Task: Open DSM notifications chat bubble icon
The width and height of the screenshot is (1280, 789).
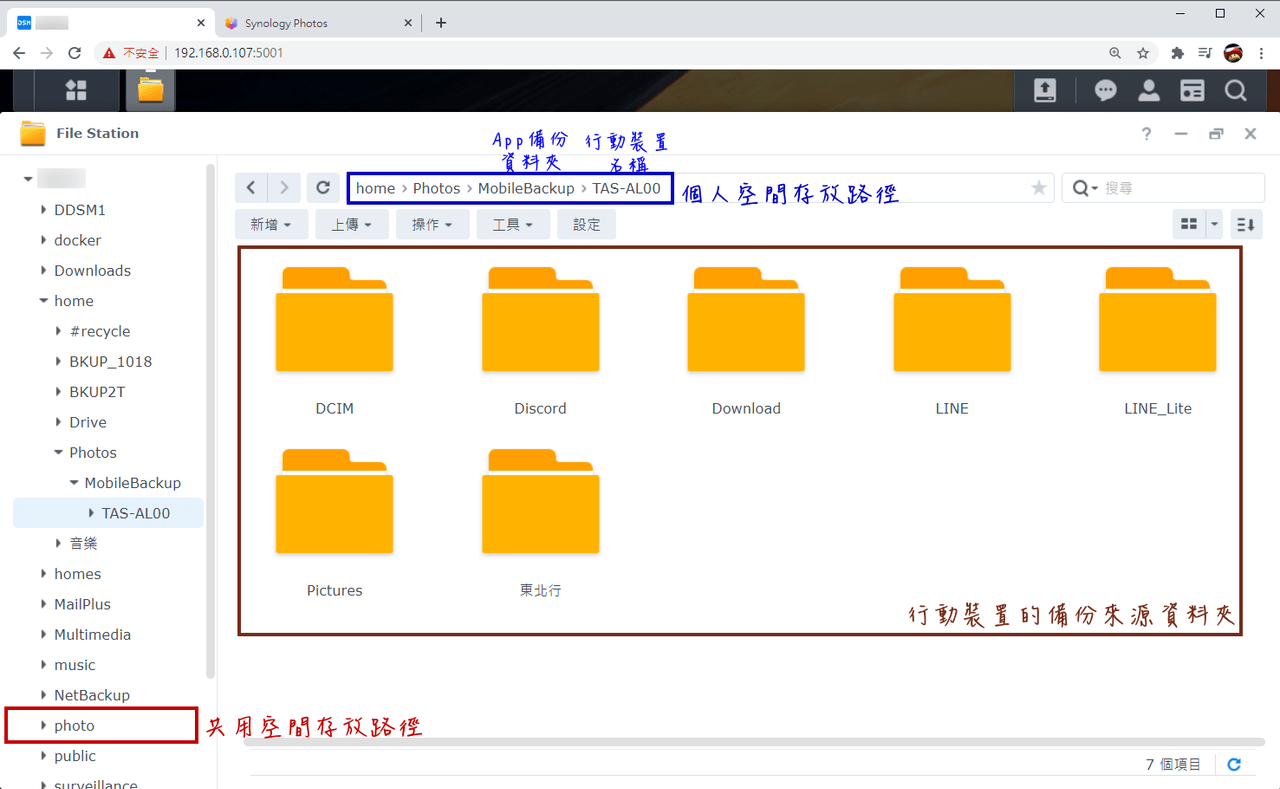Action: [1105, 91]
